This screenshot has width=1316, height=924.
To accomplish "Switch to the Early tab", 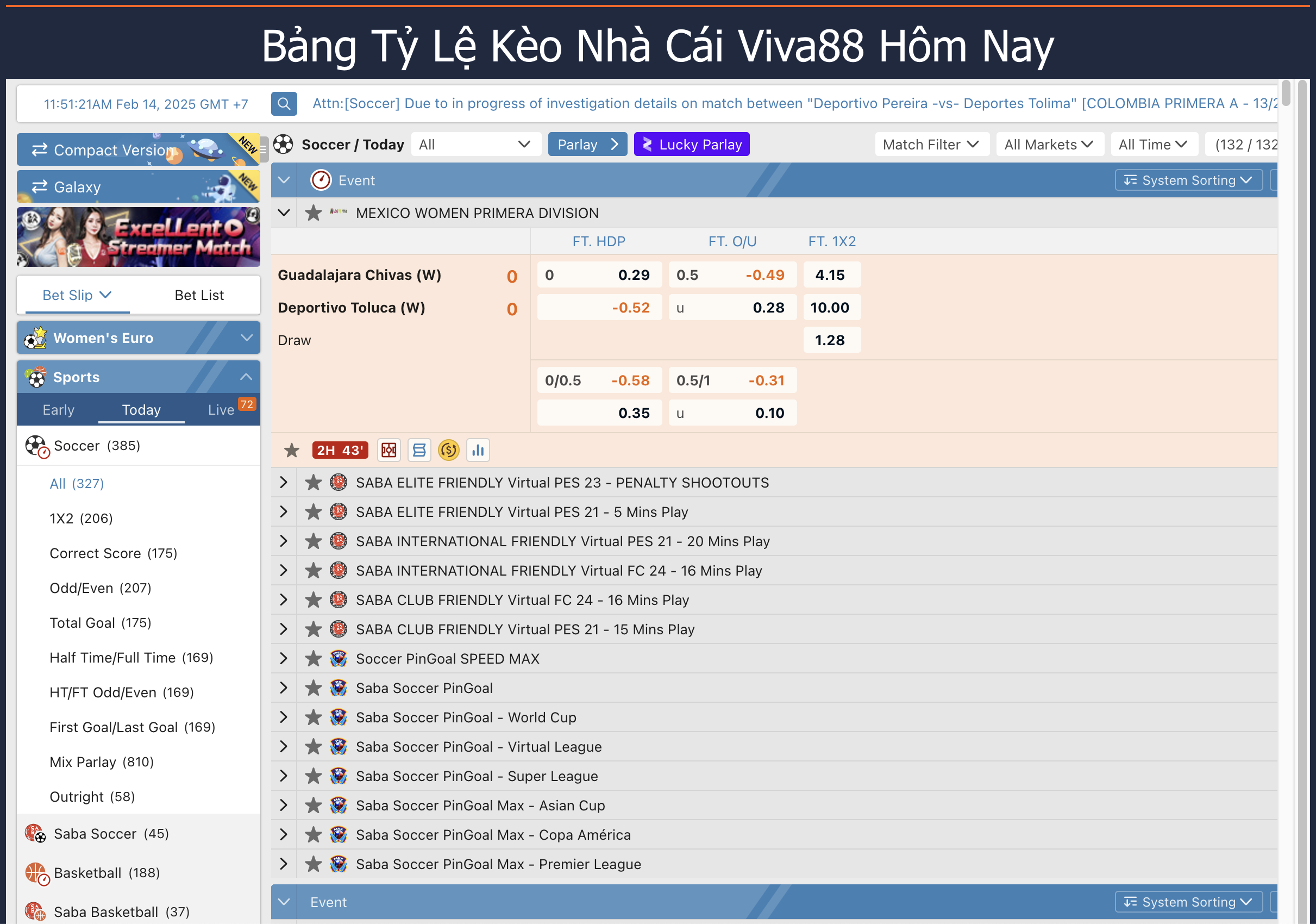I will tap(59, 410).
